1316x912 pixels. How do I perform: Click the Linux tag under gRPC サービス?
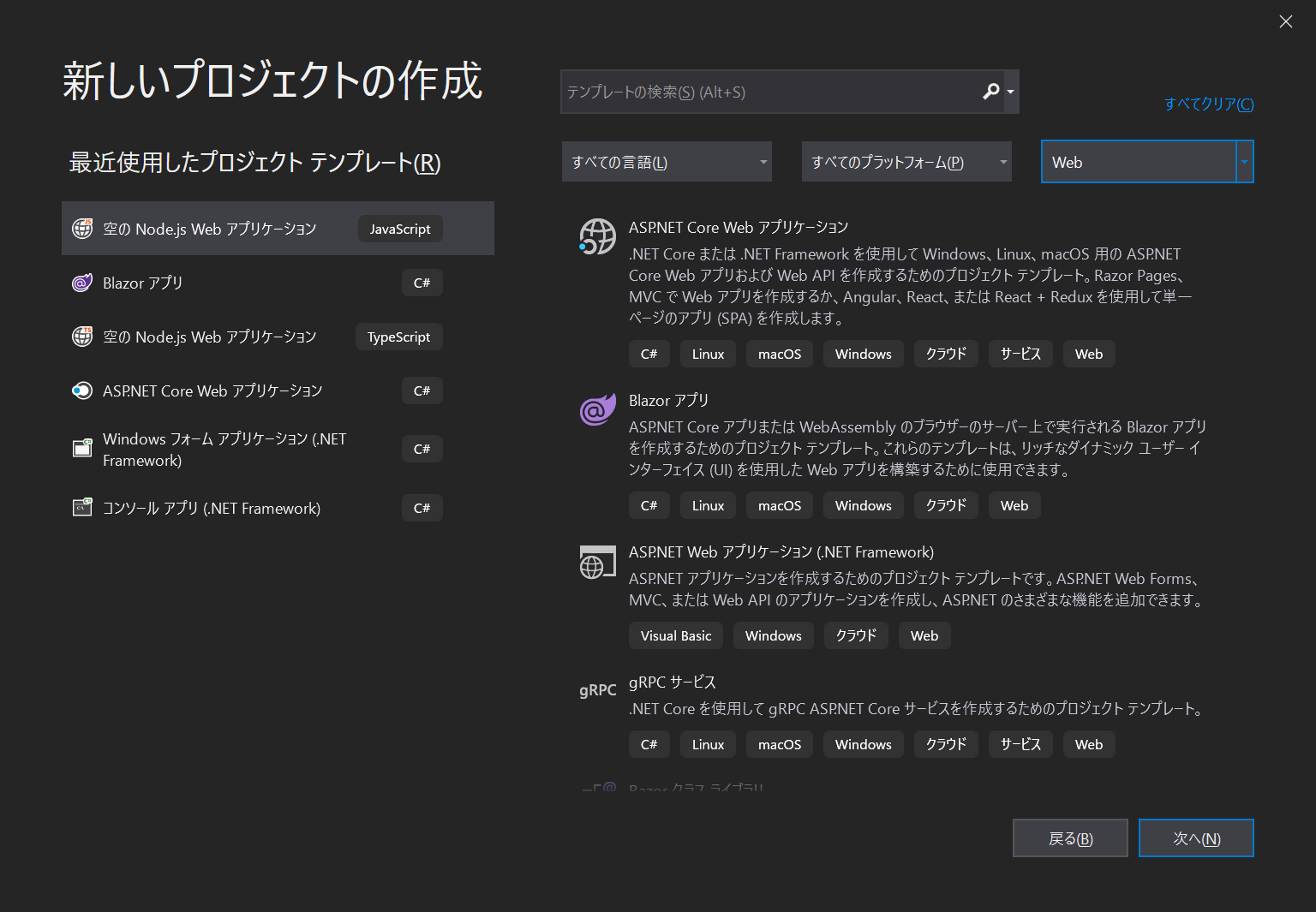[x=709, y=744]
